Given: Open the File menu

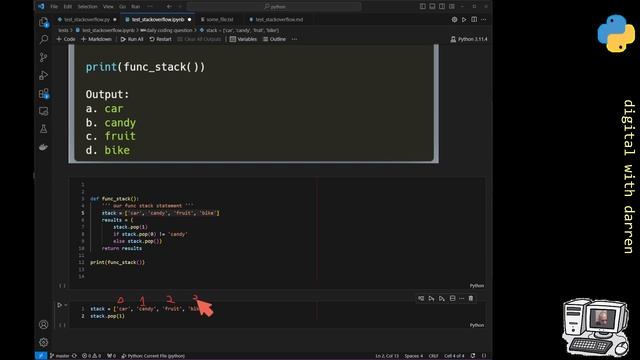Looking at the screenshot, I should coord(54,7).
